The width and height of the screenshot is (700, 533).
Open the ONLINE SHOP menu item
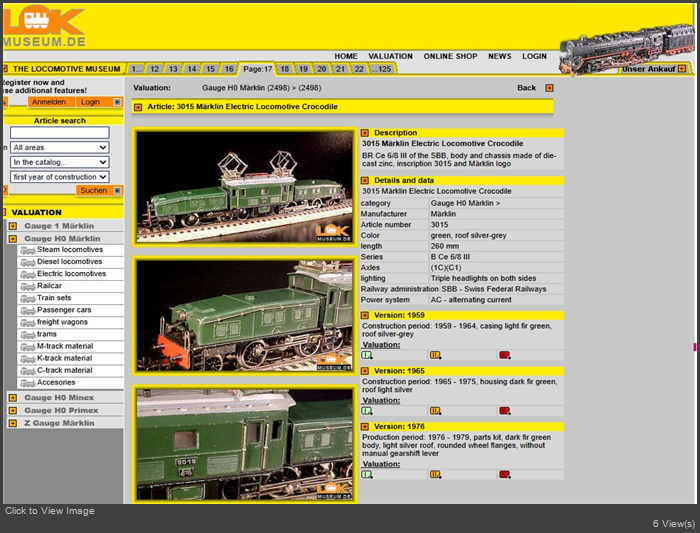450,56
